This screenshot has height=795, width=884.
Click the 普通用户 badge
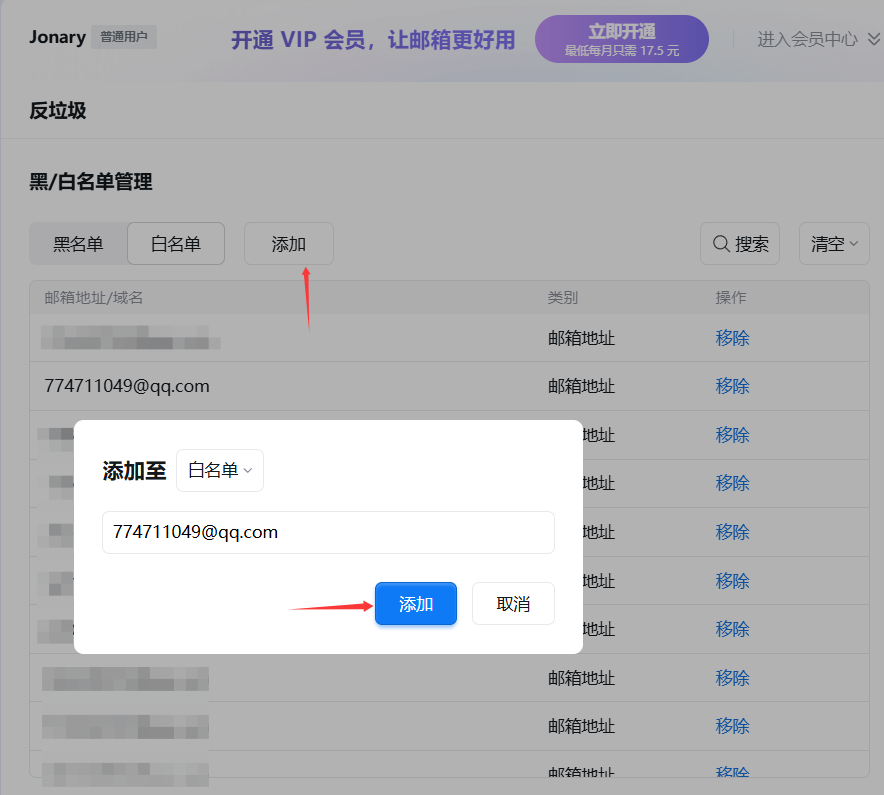(124, 37)
